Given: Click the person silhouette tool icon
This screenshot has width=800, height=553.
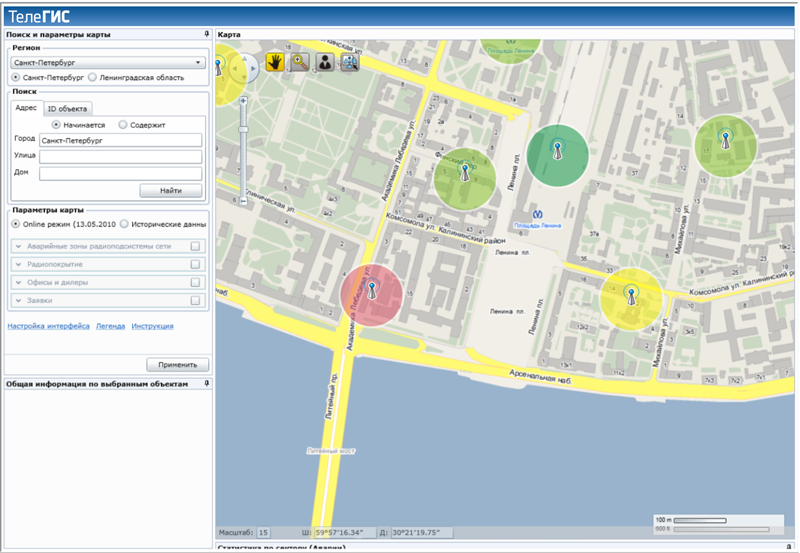Looking at the screenshot, I should pos(325,62).
